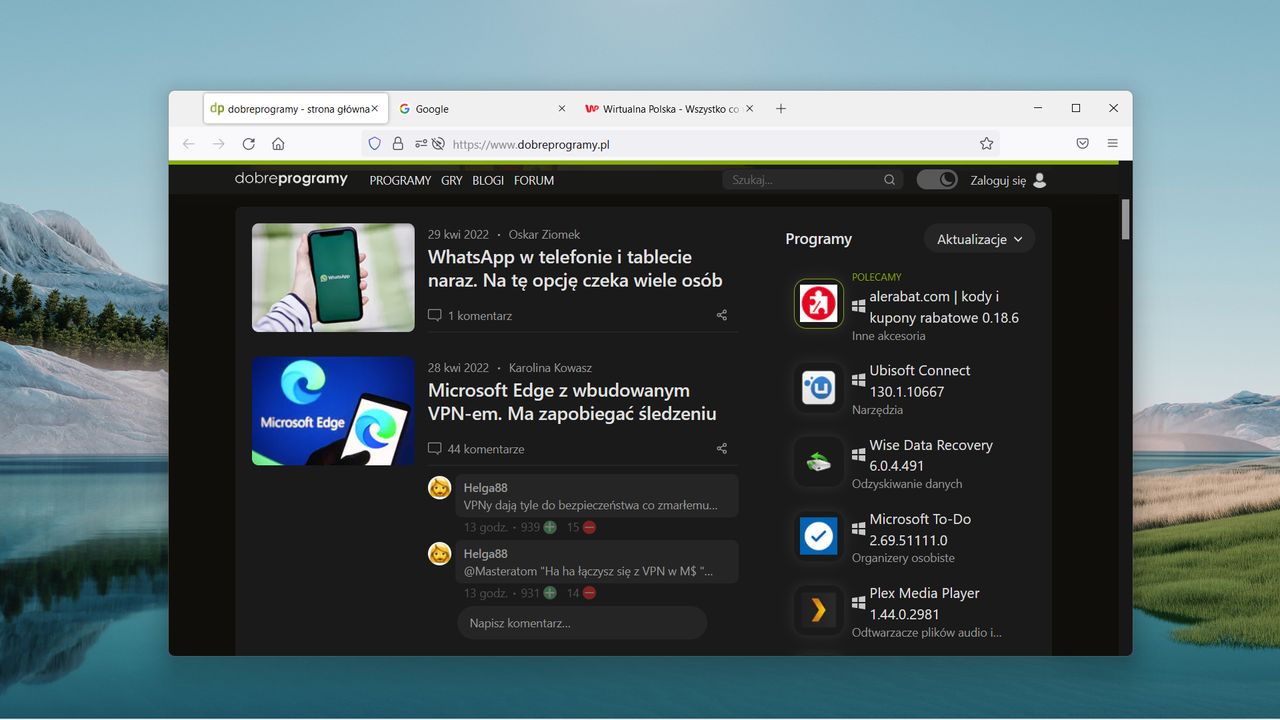Open the alerabat.com program icon

[819, 303]
